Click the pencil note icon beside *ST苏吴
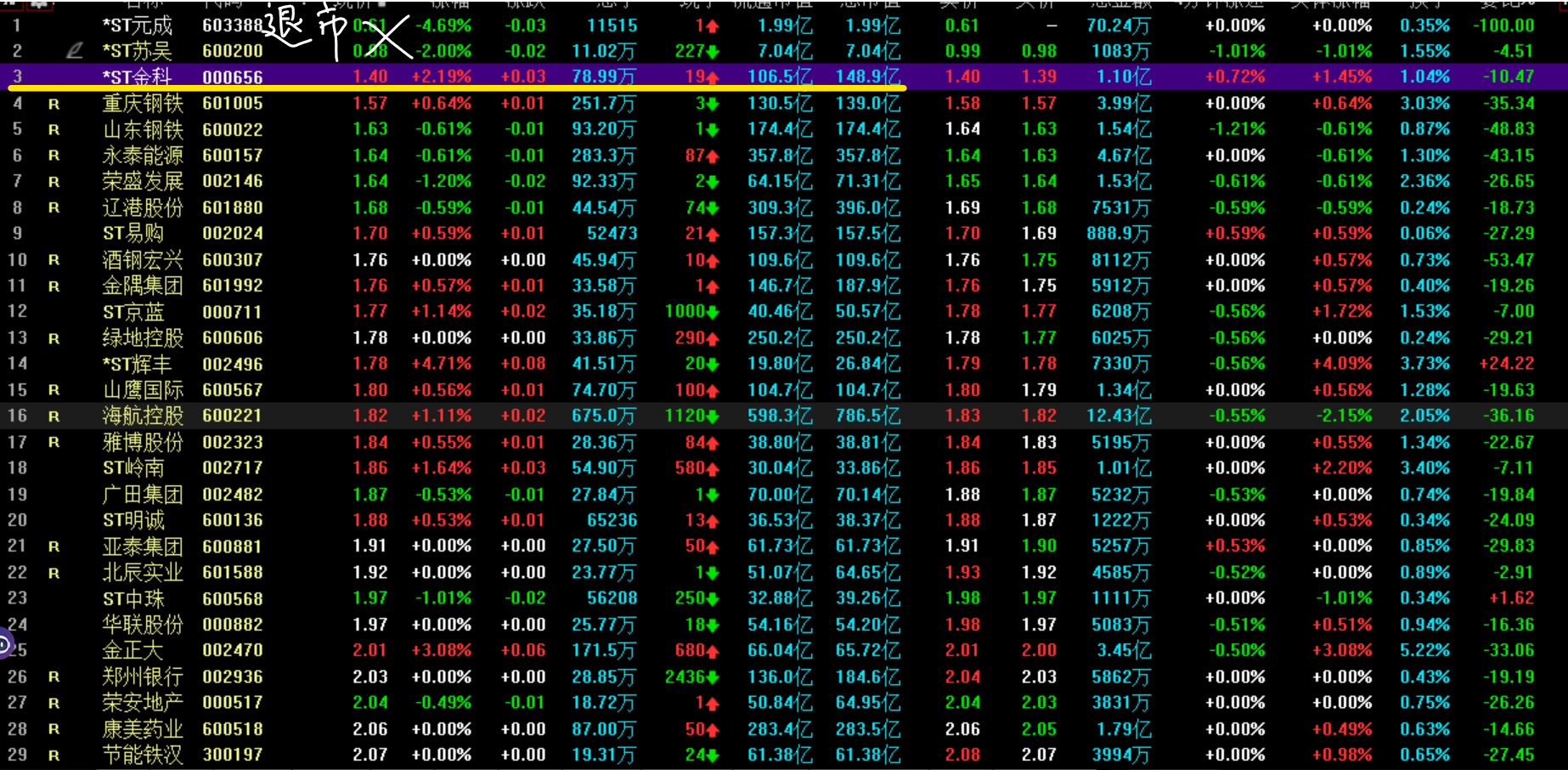 (x=75, y=51)
